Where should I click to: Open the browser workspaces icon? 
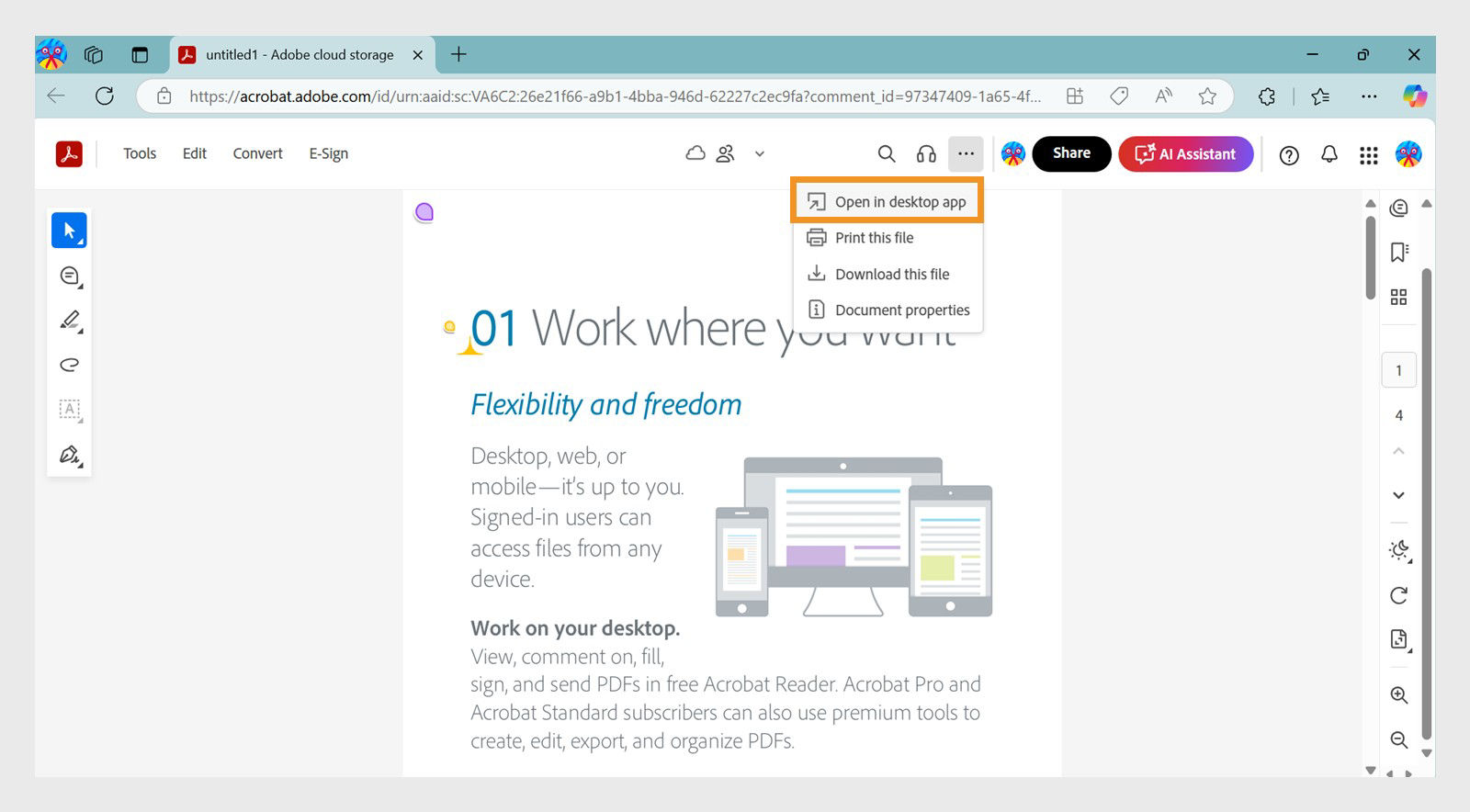click(x=94, y=55)
